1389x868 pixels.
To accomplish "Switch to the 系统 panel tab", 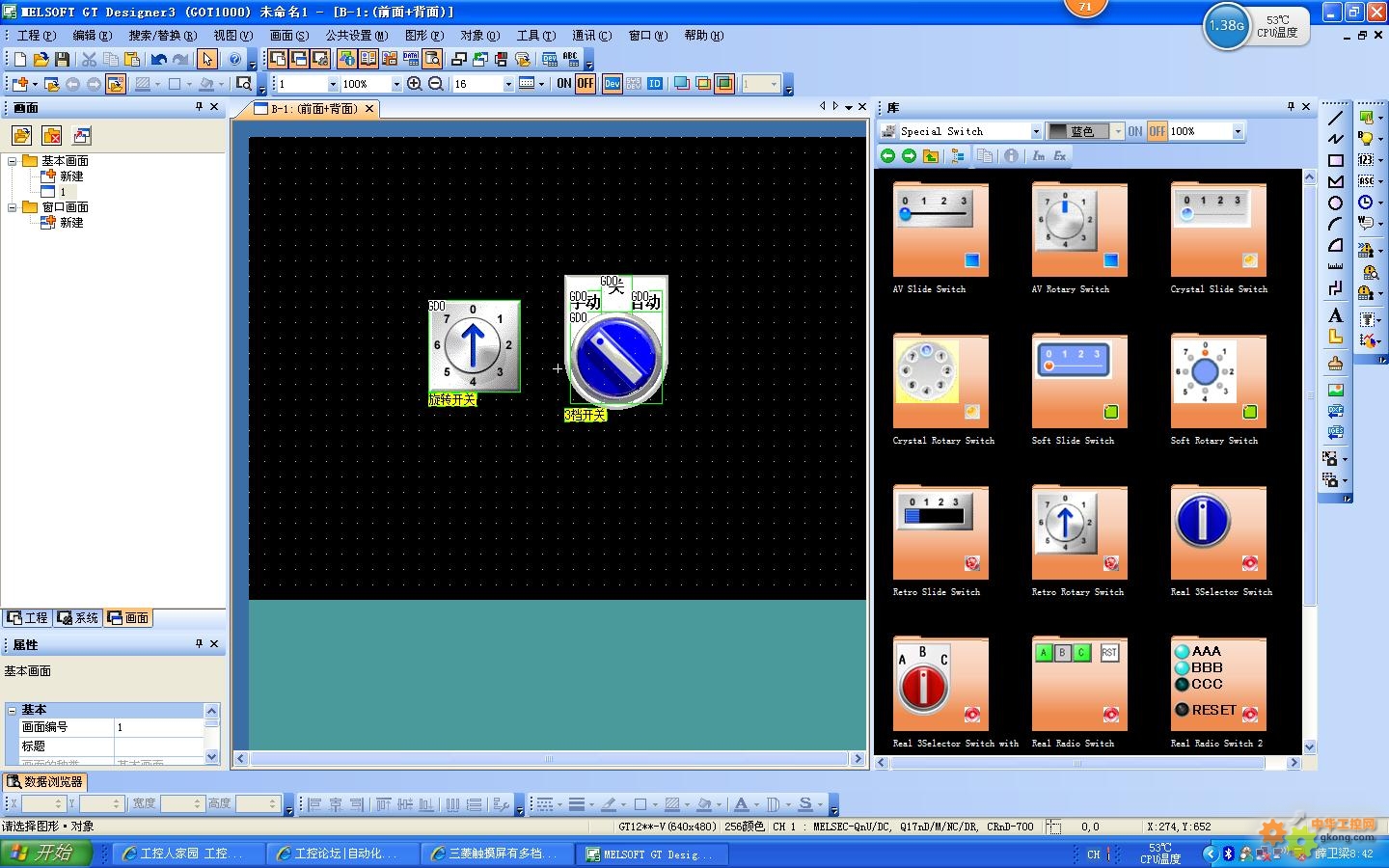I will tap(78, 618).
